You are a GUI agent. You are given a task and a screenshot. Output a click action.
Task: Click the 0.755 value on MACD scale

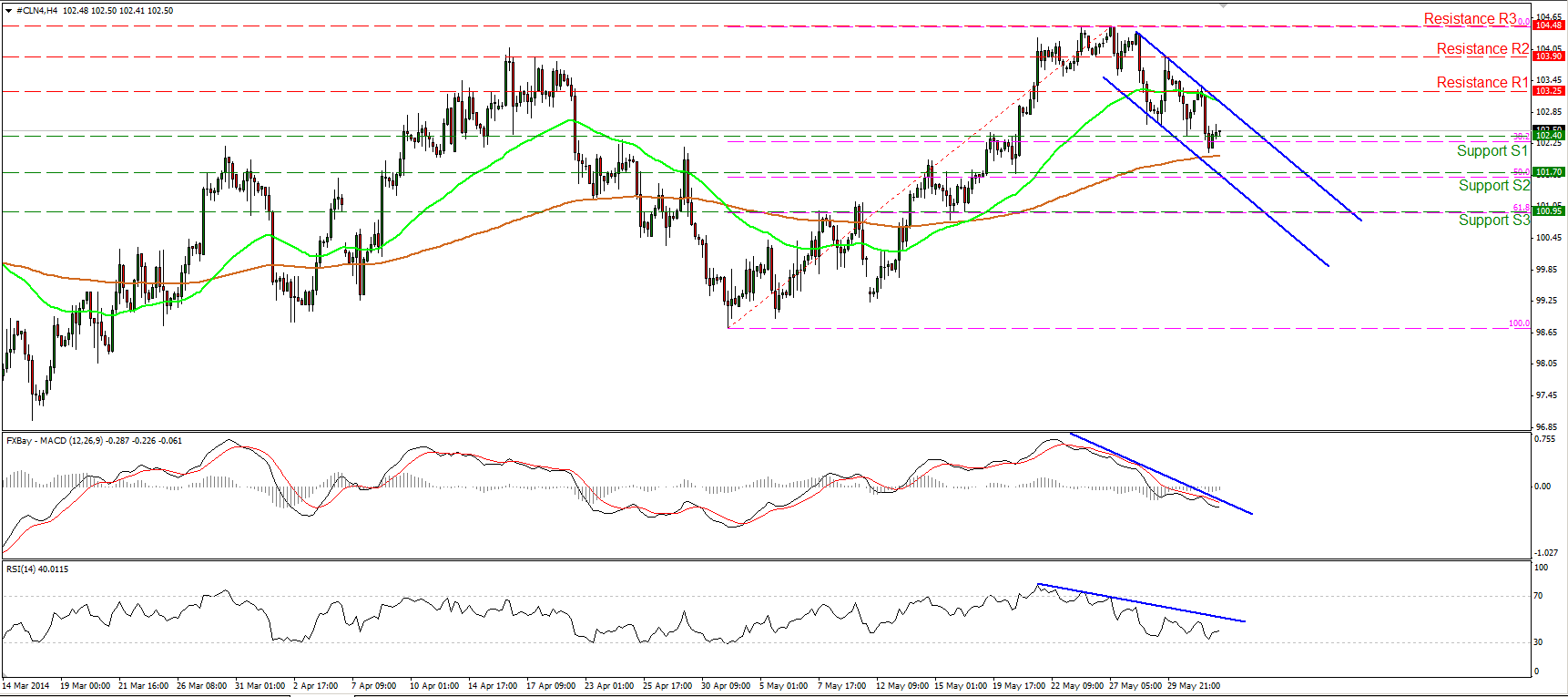1544,439
